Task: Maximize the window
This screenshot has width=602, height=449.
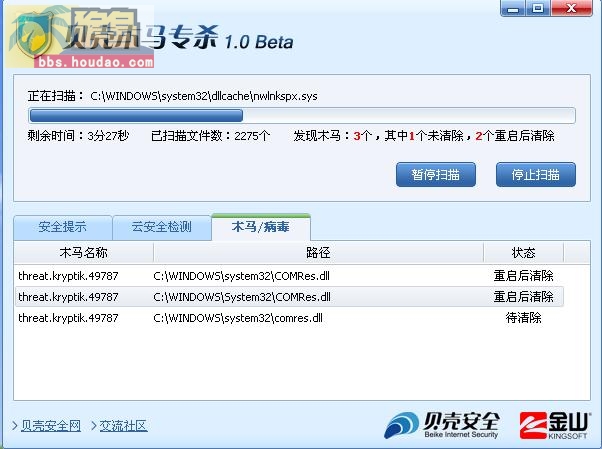Action: (538, 8)
